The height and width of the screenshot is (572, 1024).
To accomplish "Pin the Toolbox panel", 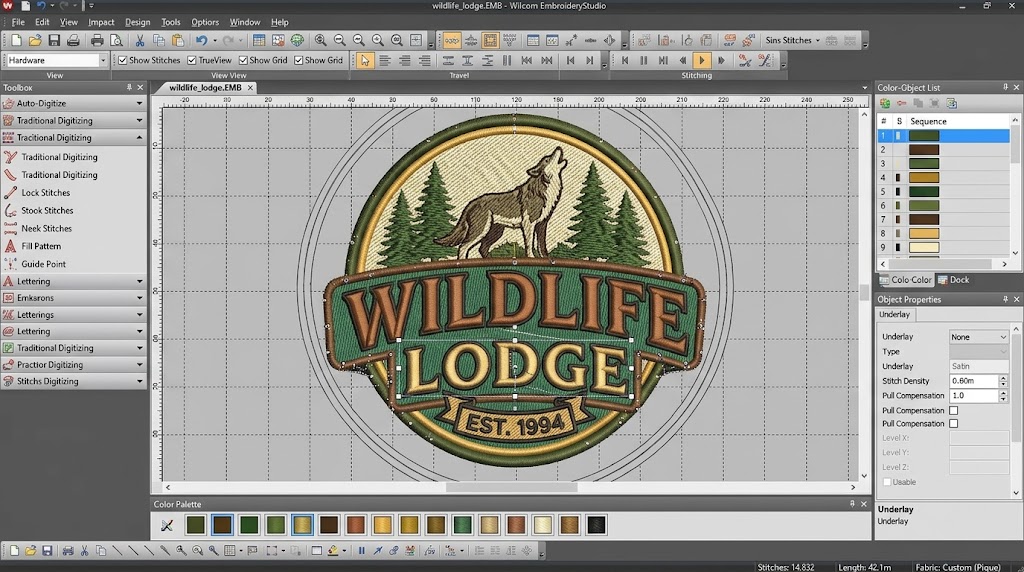I will tap(129, 87).
